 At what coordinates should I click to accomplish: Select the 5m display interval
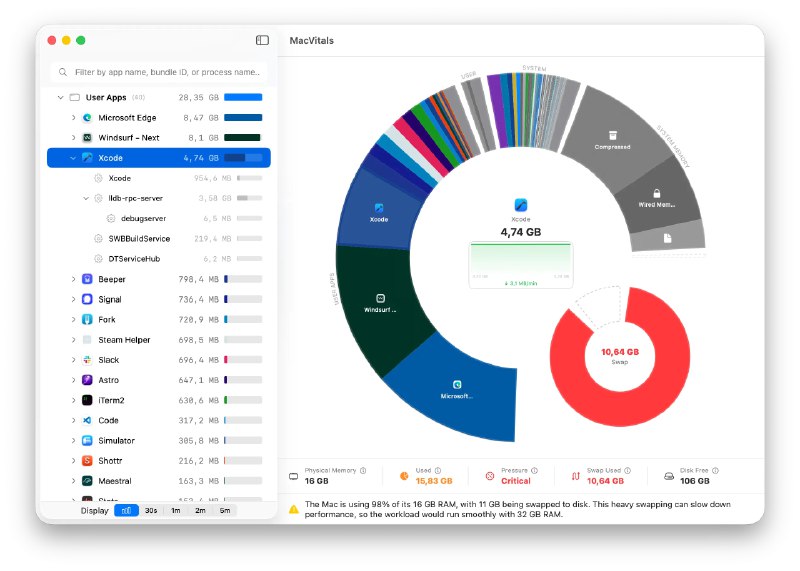click(x=224, y=510)
